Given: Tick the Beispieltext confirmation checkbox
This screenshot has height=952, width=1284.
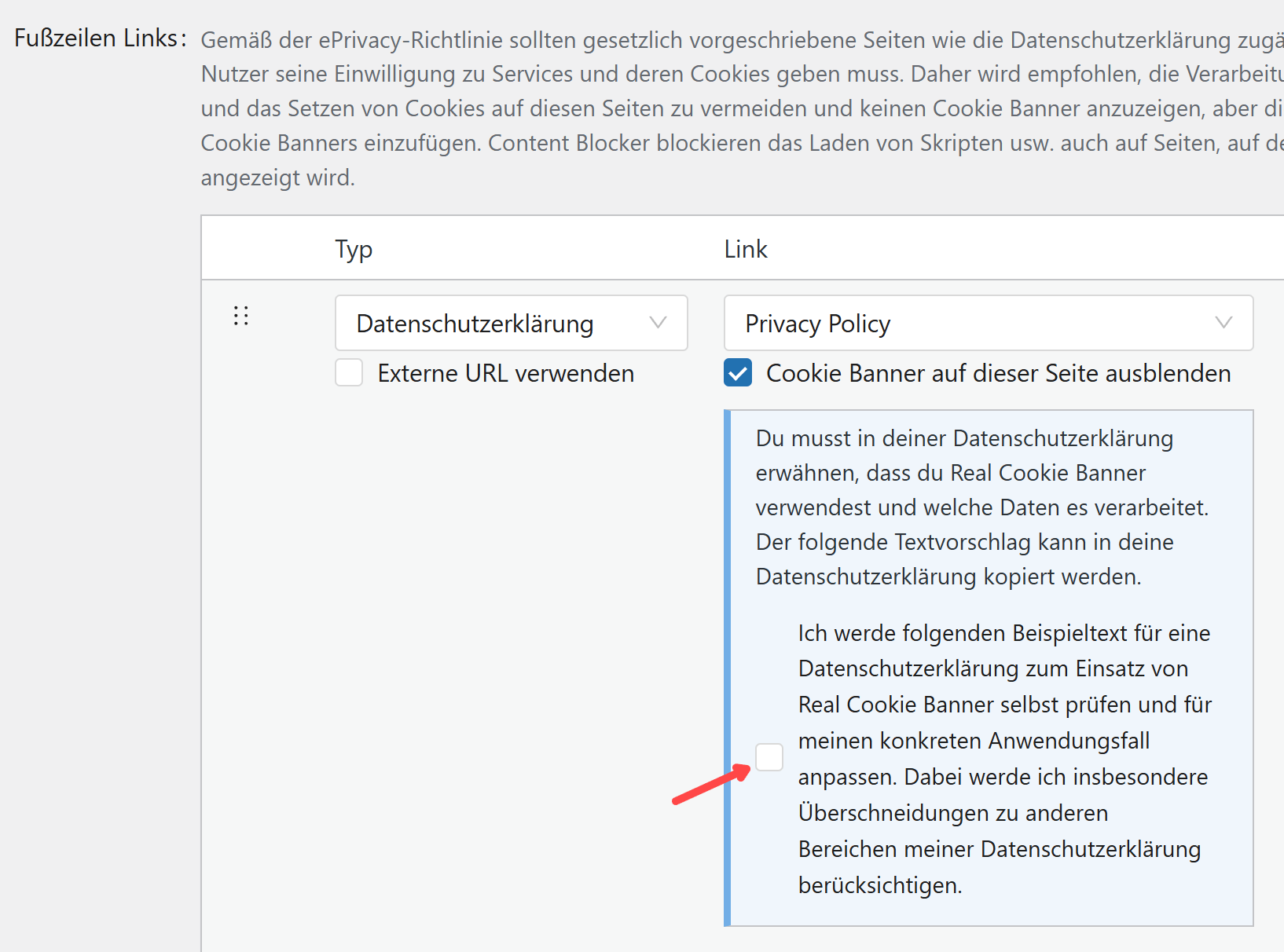Looking at the screenshot, I should 769,757.
